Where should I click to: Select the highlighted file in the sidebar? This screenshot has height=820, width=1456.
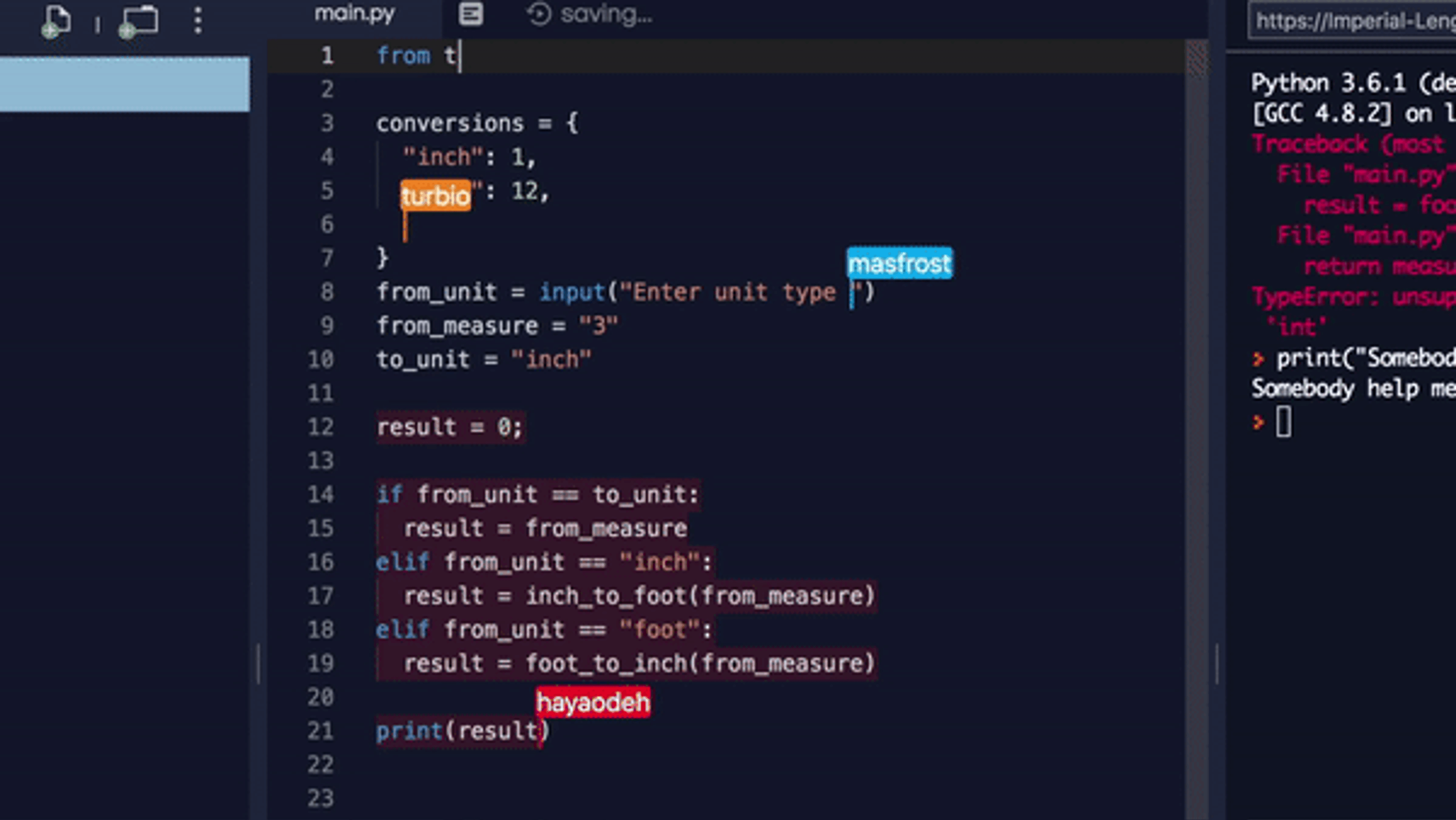(x=124, y=84)
